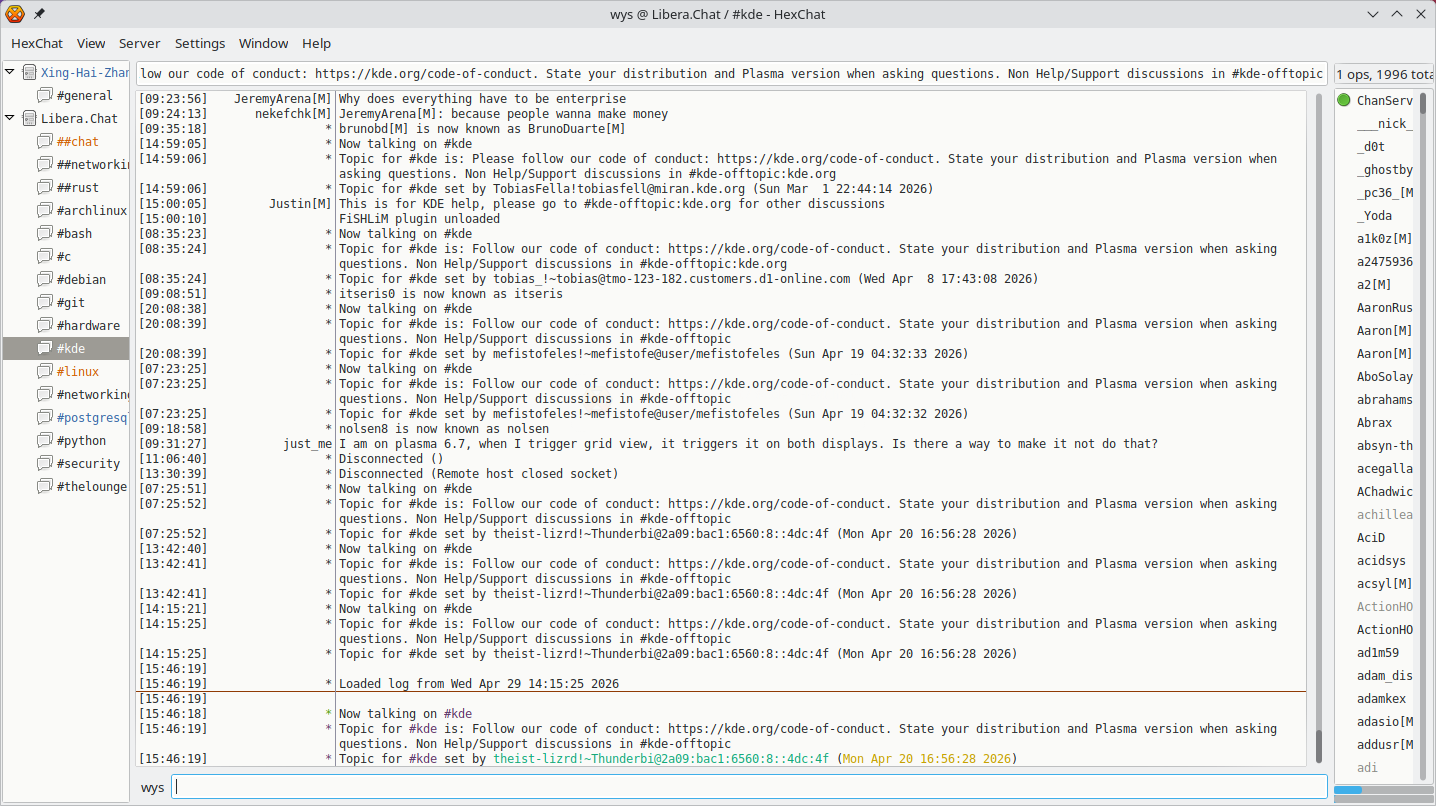Open the Help menu
This screenshot has width=1436, height=806.
(316, 44)
